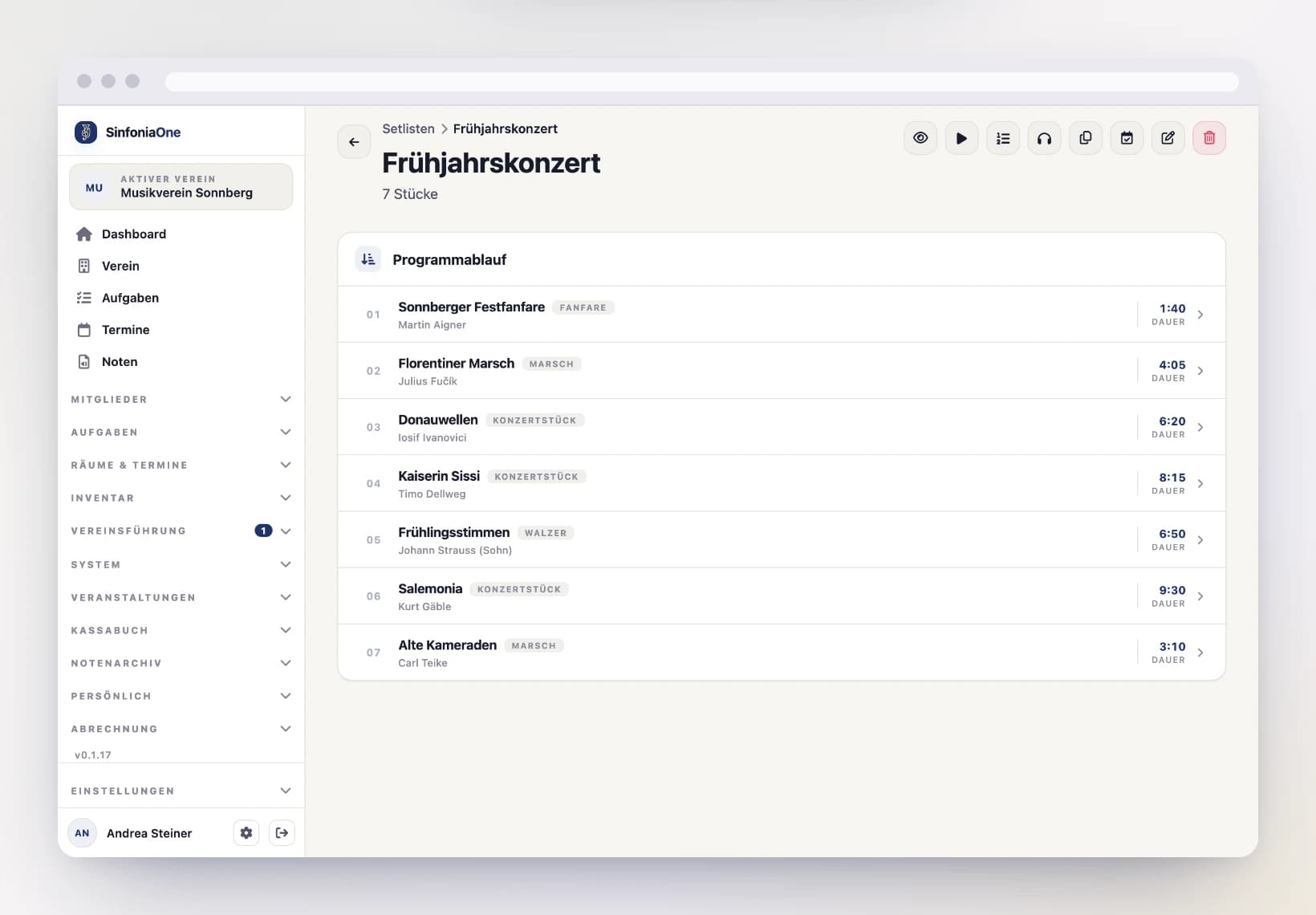Start the setlist with the play button
1316x915 pixels.
point(961,138)
